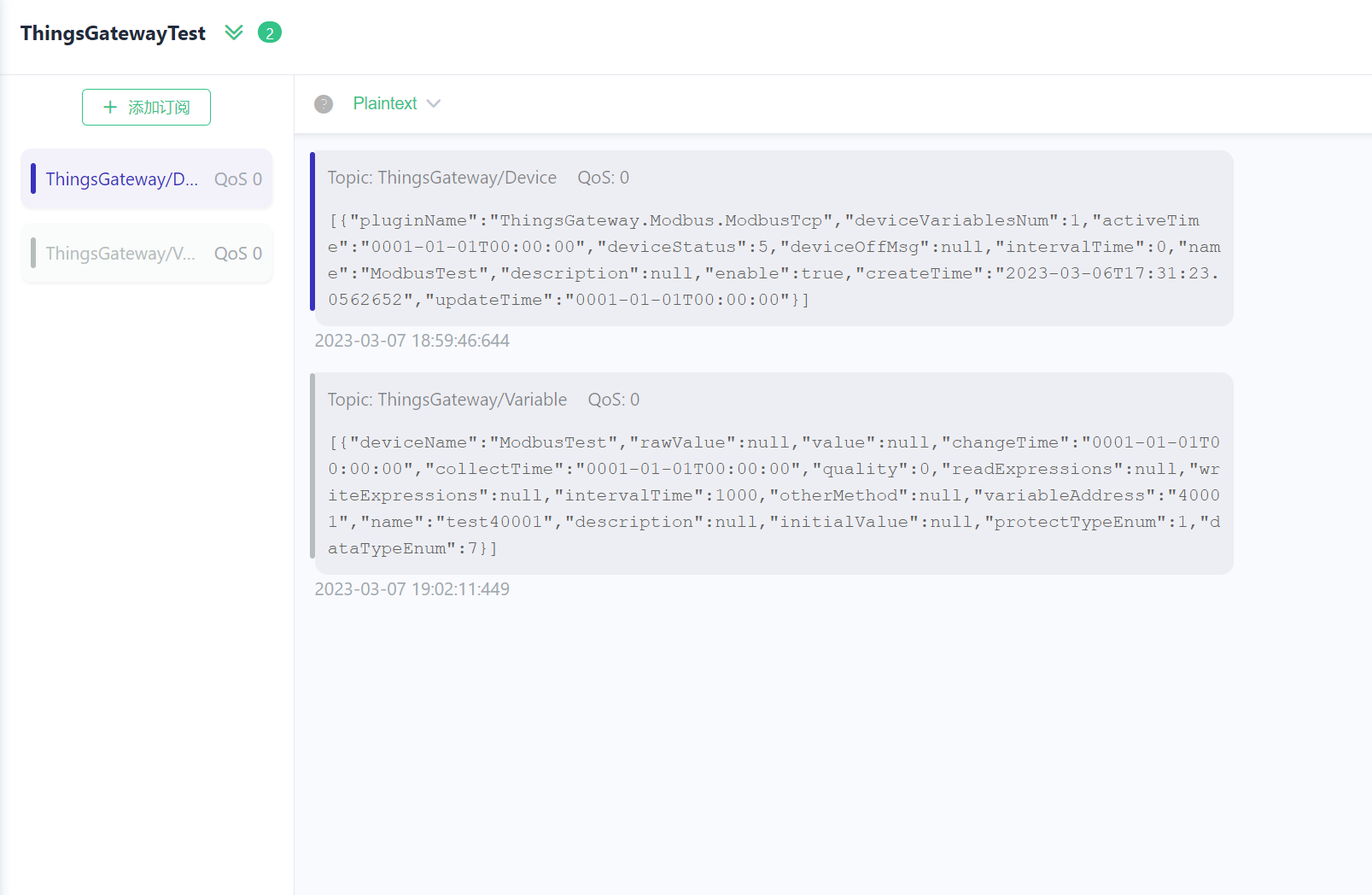
Task: Click the "Topic: ThingsGateway/Device" message header
Action: click(442, 178)
